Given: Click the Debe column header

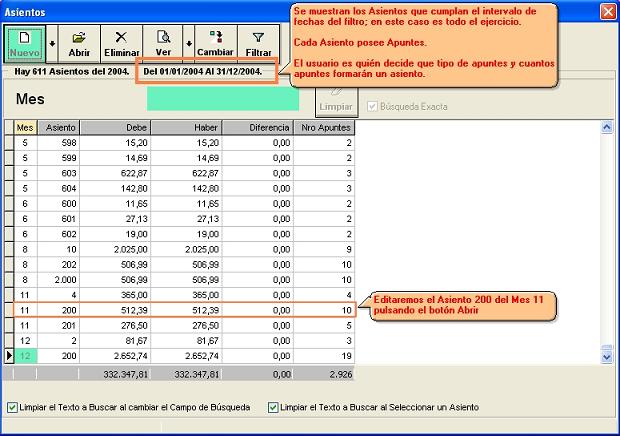Looking at the screenshot, I should tap(115, 128).
